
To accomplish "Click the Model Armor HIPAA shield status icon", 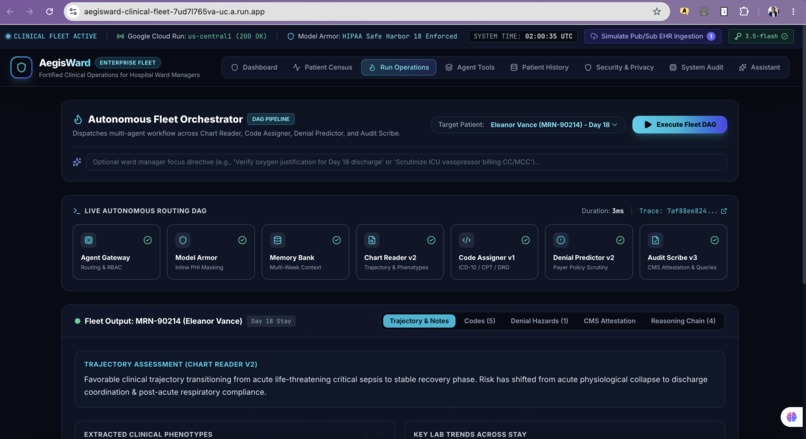I will [290, 36].
